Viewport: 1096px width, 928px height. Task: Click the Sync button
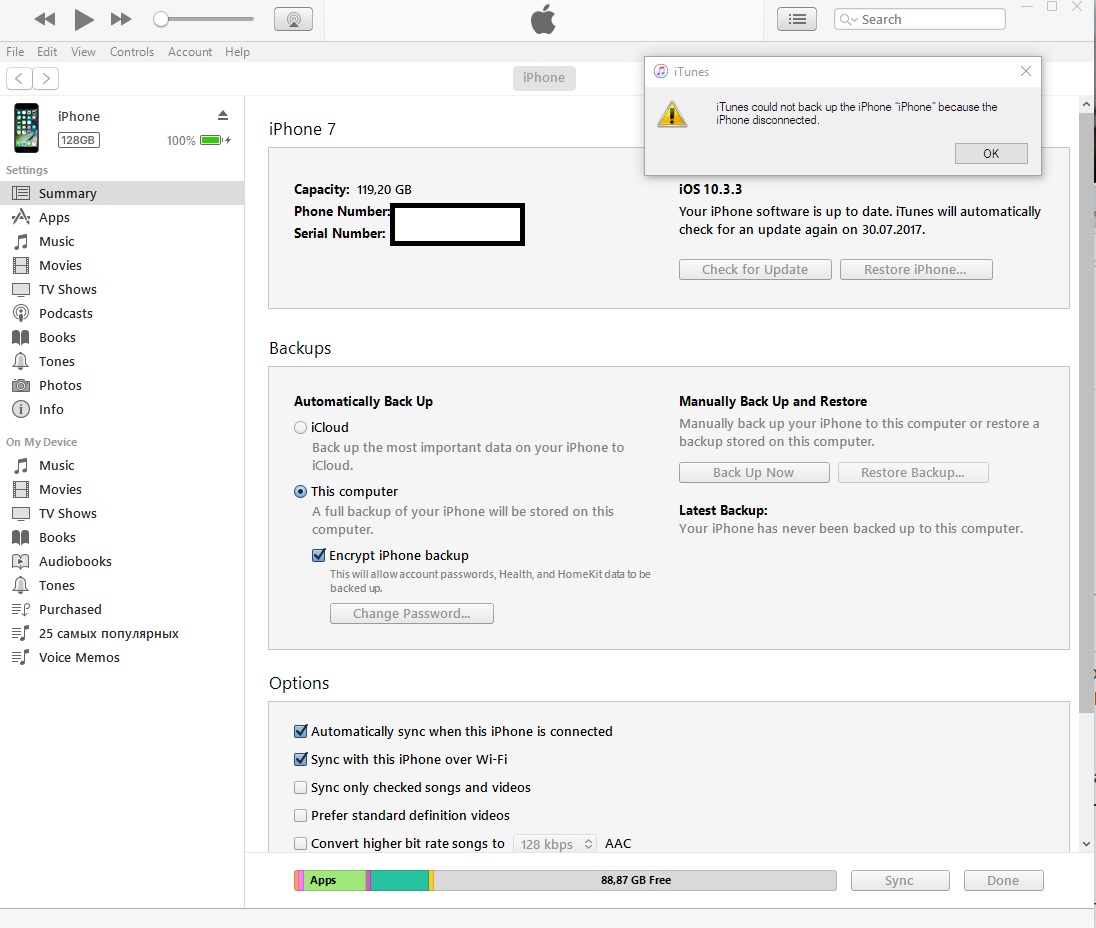[900, 880]
